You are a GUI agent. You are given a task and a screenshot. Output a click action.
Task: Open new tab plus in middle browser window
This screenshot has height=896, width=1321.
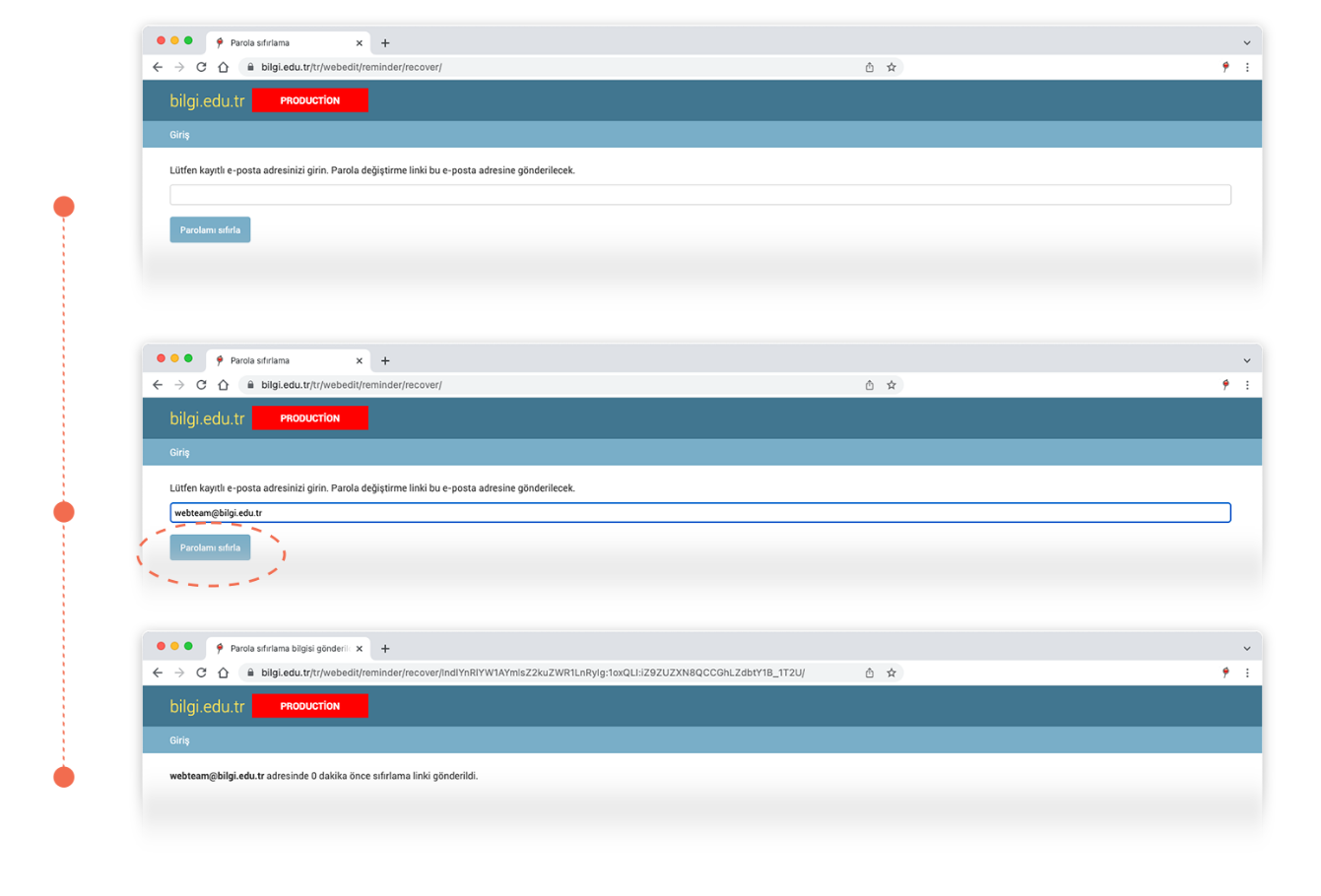click(385, 360)
